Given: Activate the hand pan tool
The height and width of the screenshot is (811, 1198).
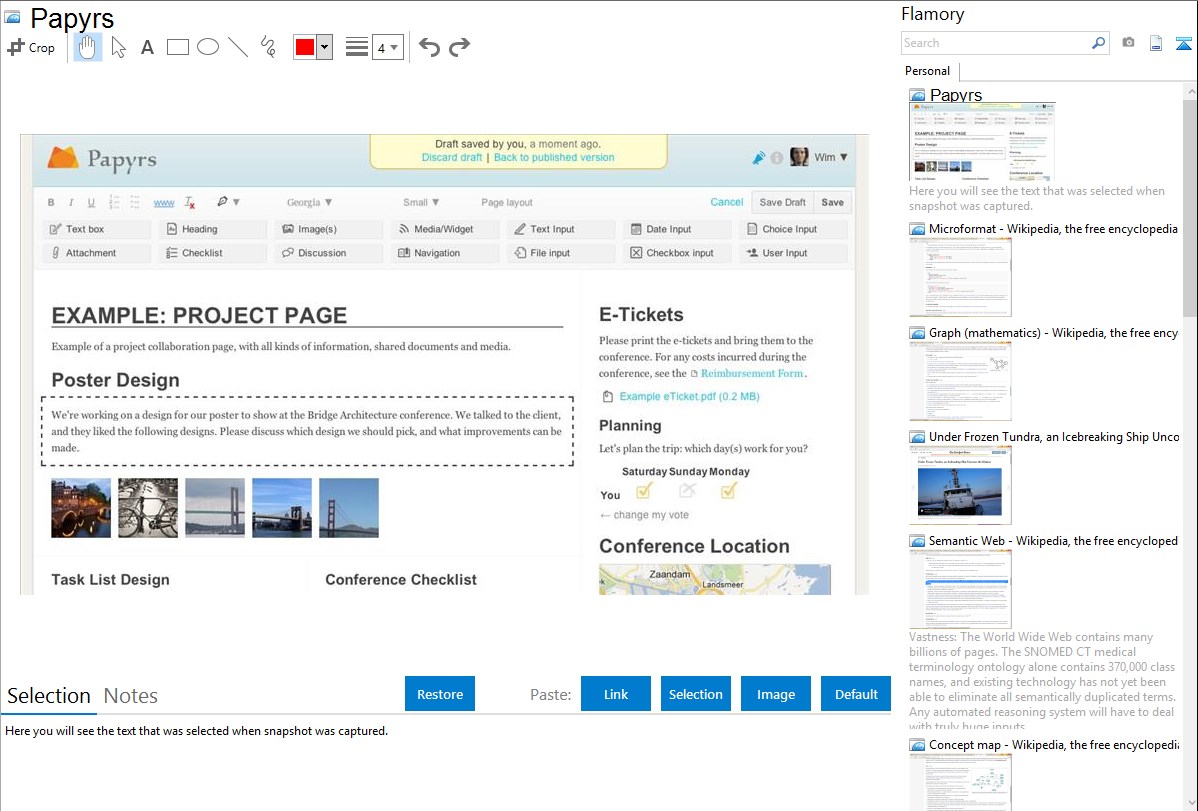Looking at the screenshot, I should (88, 47).
